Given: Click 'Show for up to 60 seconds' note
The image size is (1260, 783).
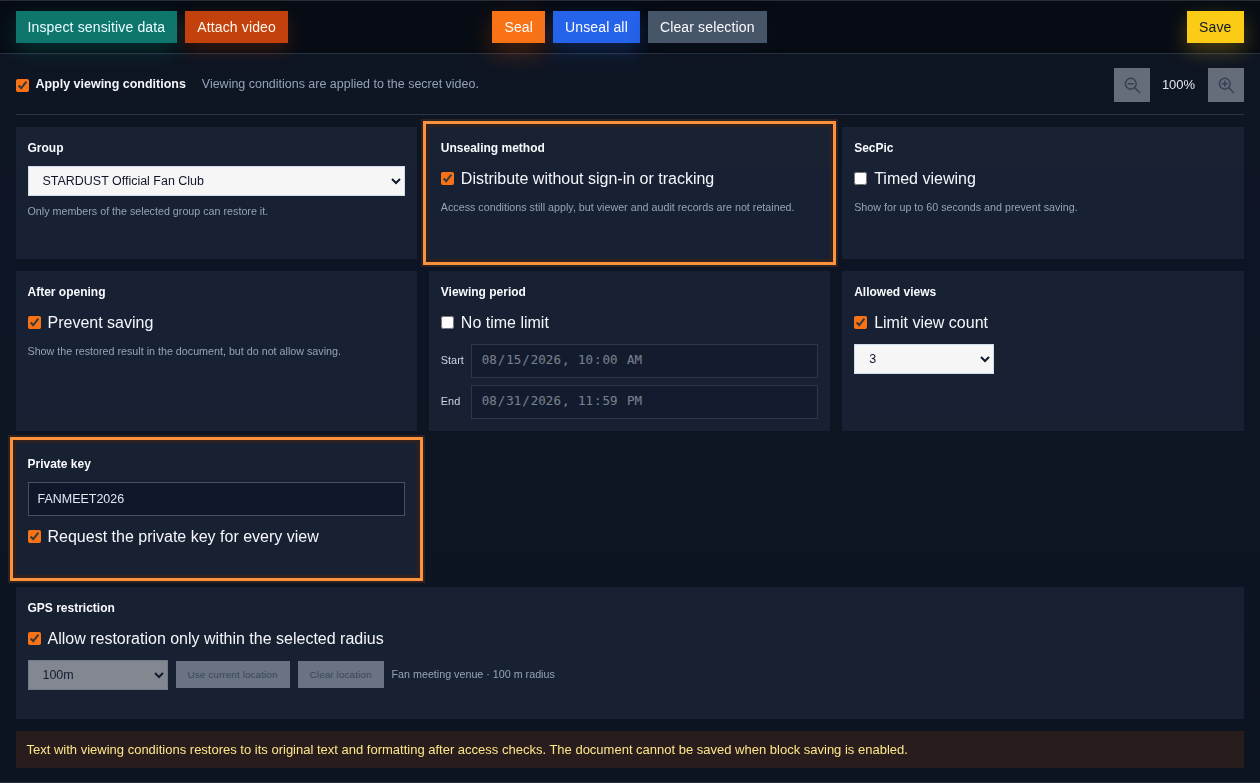Looking at the screenshot, I should click(x=966, y=207).
